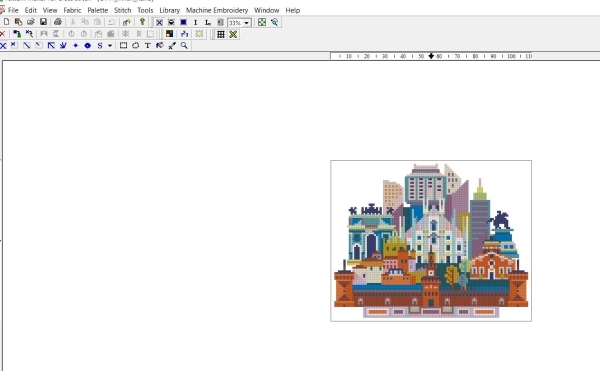Open the Tools menu

[145, 10]
